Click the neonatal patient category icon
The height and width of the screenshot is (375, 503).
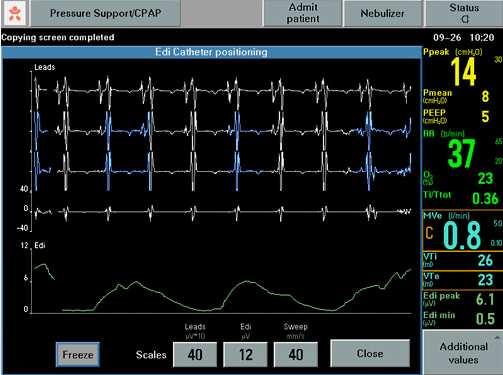click(x=15, y=13)
